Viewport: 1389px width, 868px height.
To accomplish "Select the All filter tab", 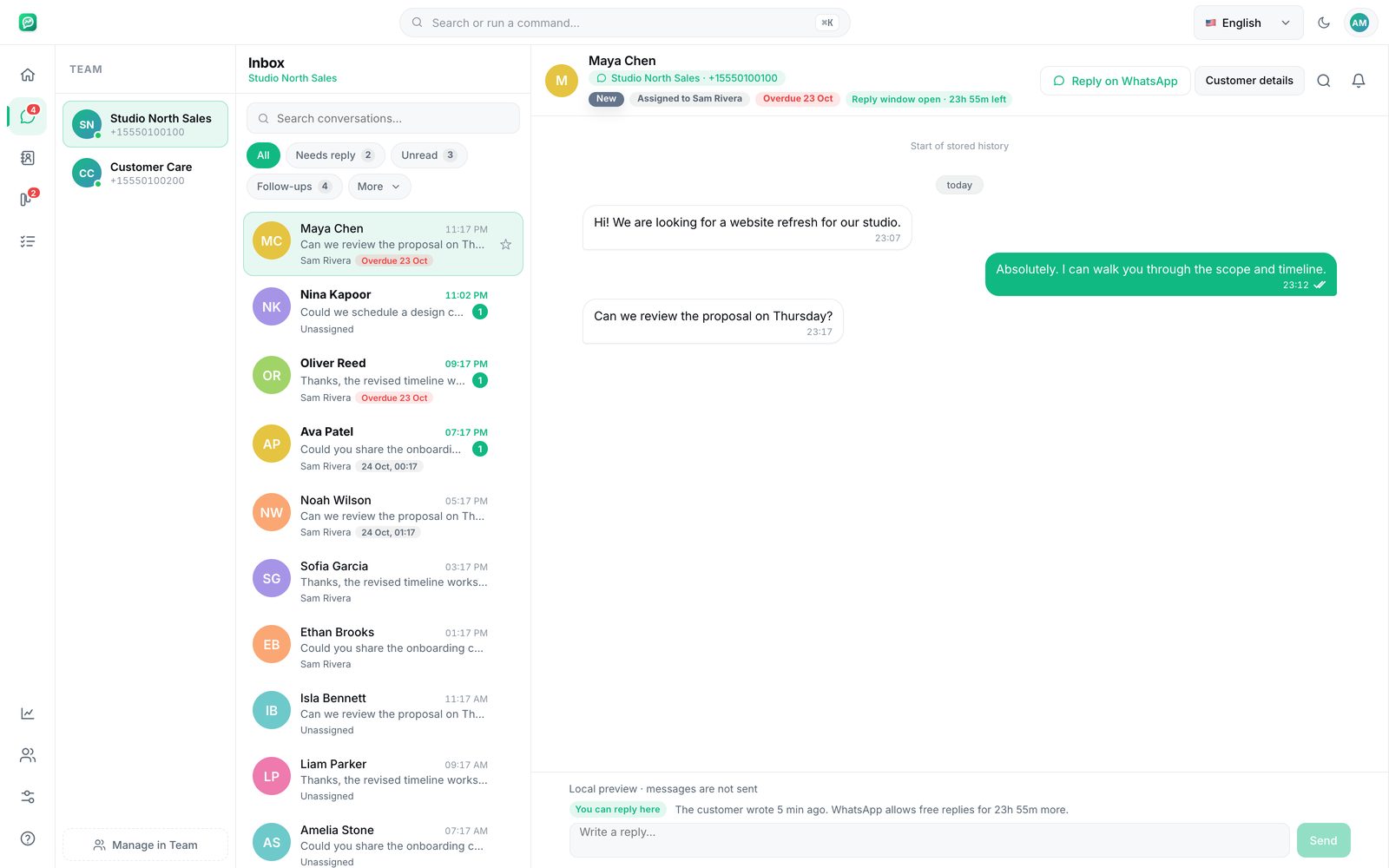I will pos(263,155).
